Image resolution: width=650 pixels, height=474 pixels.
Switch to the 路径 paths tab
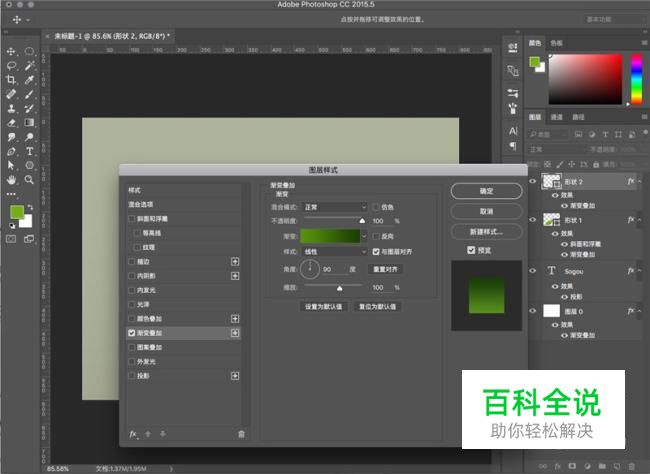pos(578,117)
